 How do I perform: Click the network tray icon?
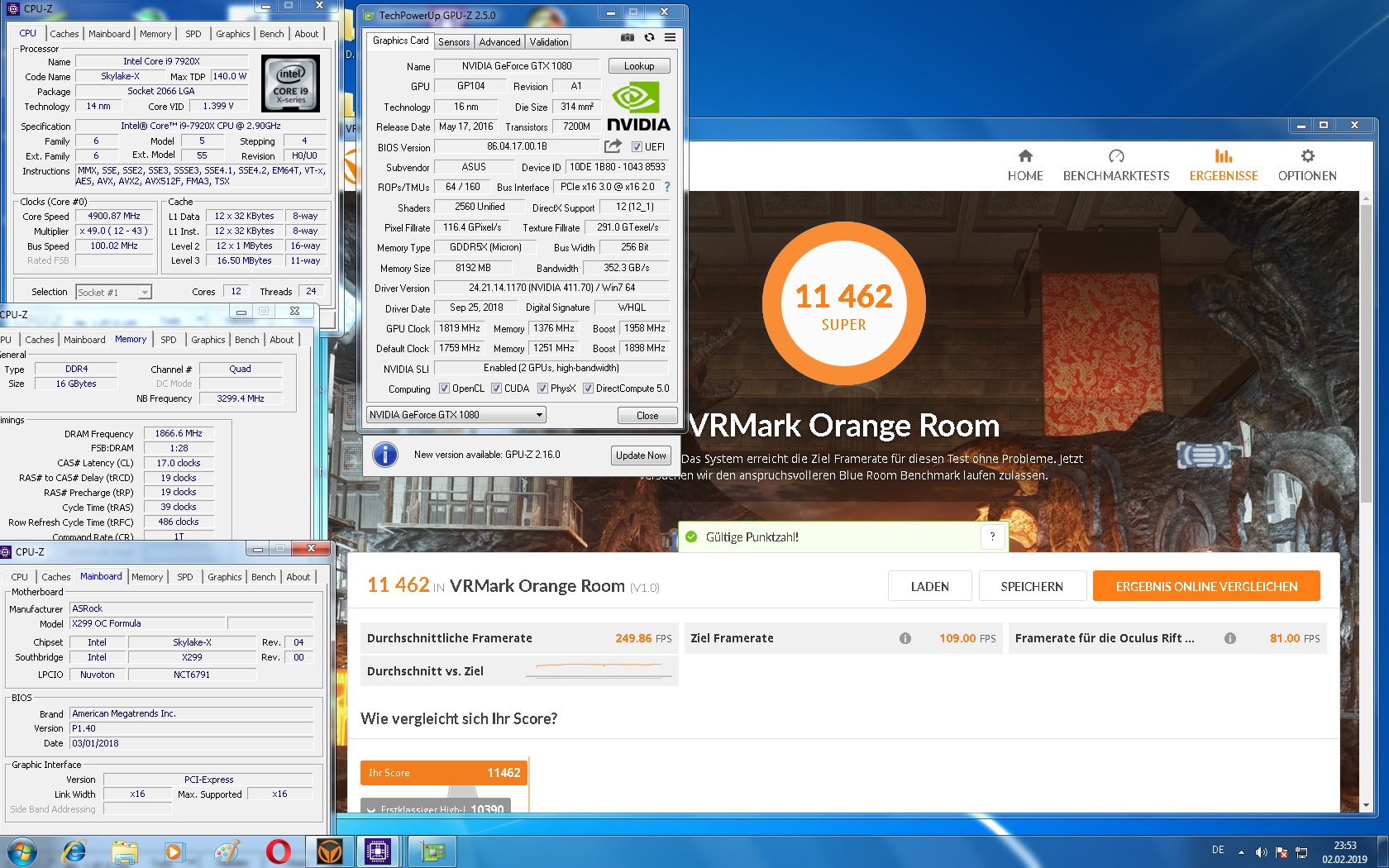[x=1301, y=852]
